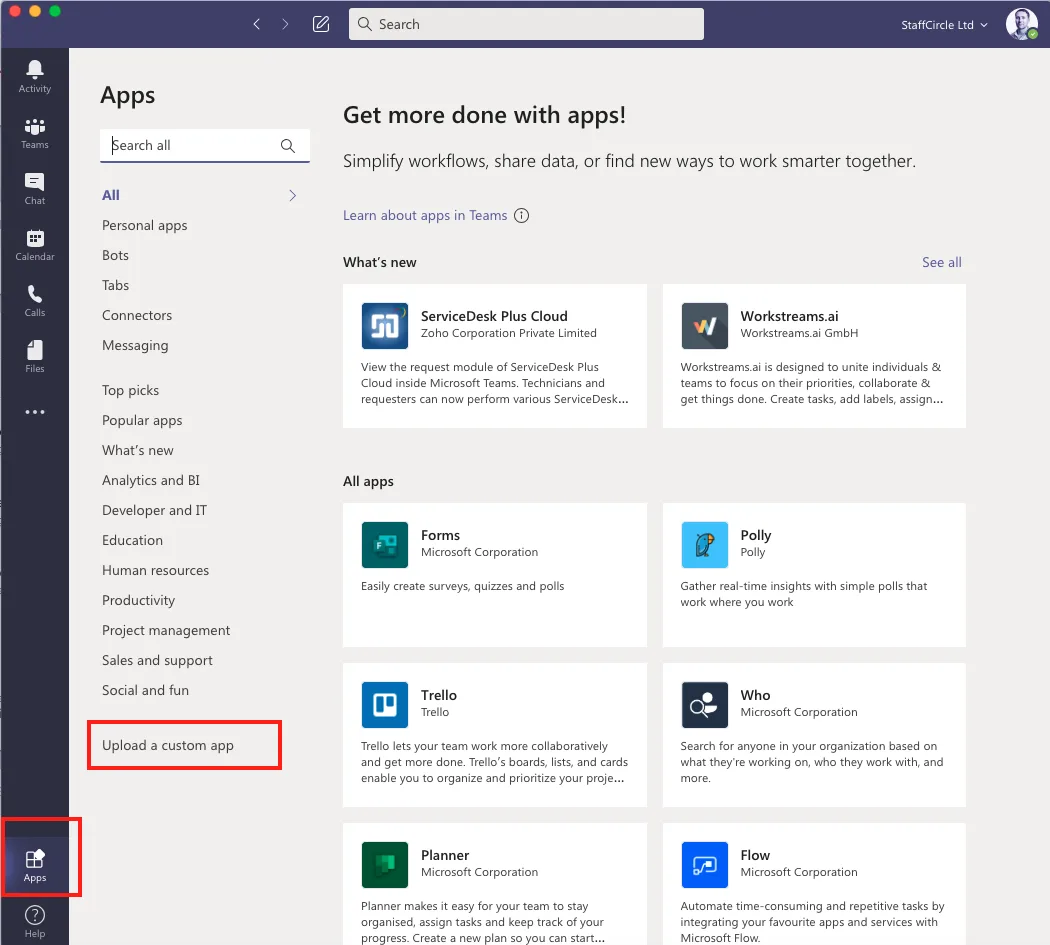Open Learn about apps in Teams link

[x=425, y=216]
